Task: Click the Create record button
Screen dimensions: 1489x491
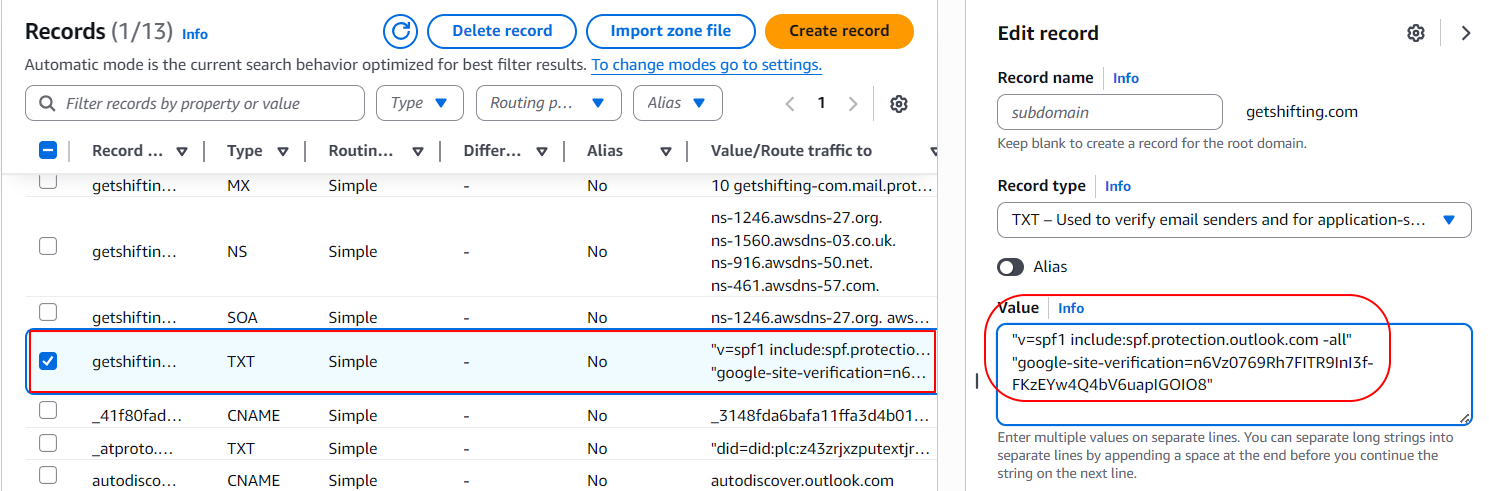Action: pos(839,31)
